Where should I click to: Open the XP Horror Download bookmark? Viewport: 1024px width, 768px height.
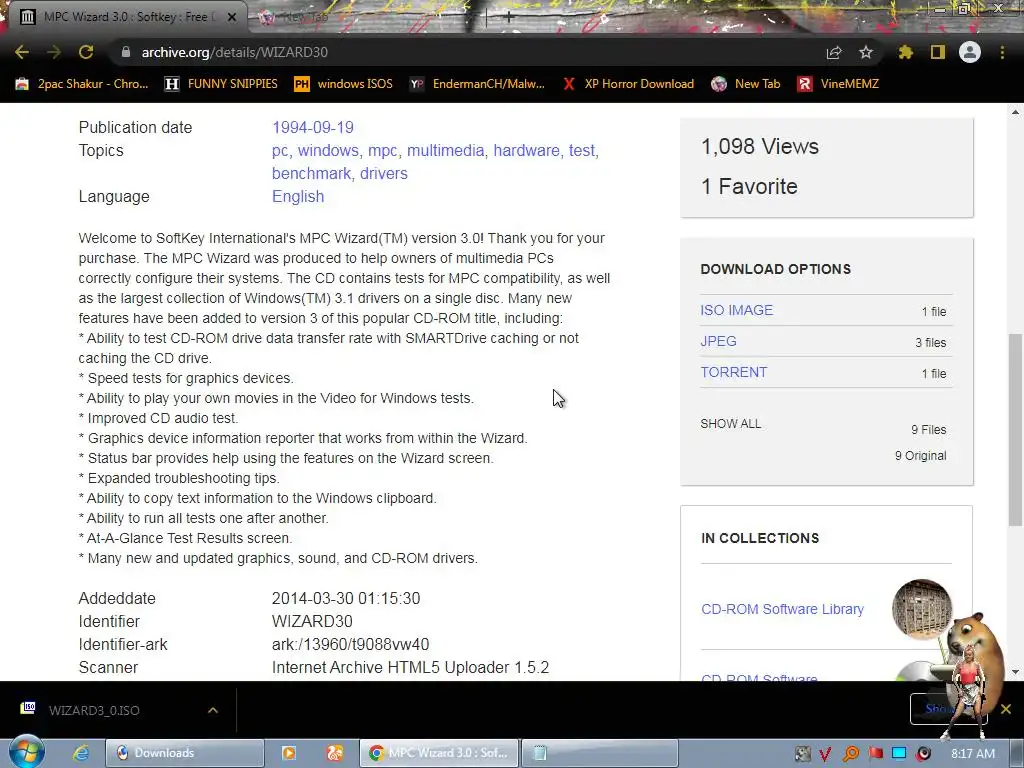click(628, 84)
